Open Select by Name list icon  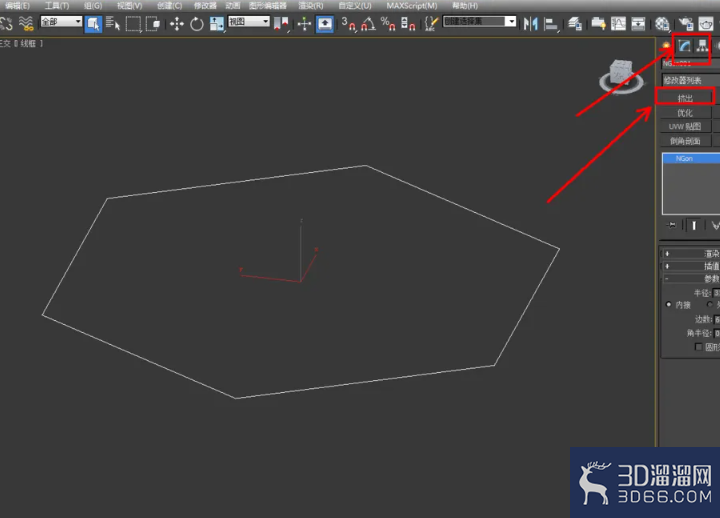tap(112, 23)
